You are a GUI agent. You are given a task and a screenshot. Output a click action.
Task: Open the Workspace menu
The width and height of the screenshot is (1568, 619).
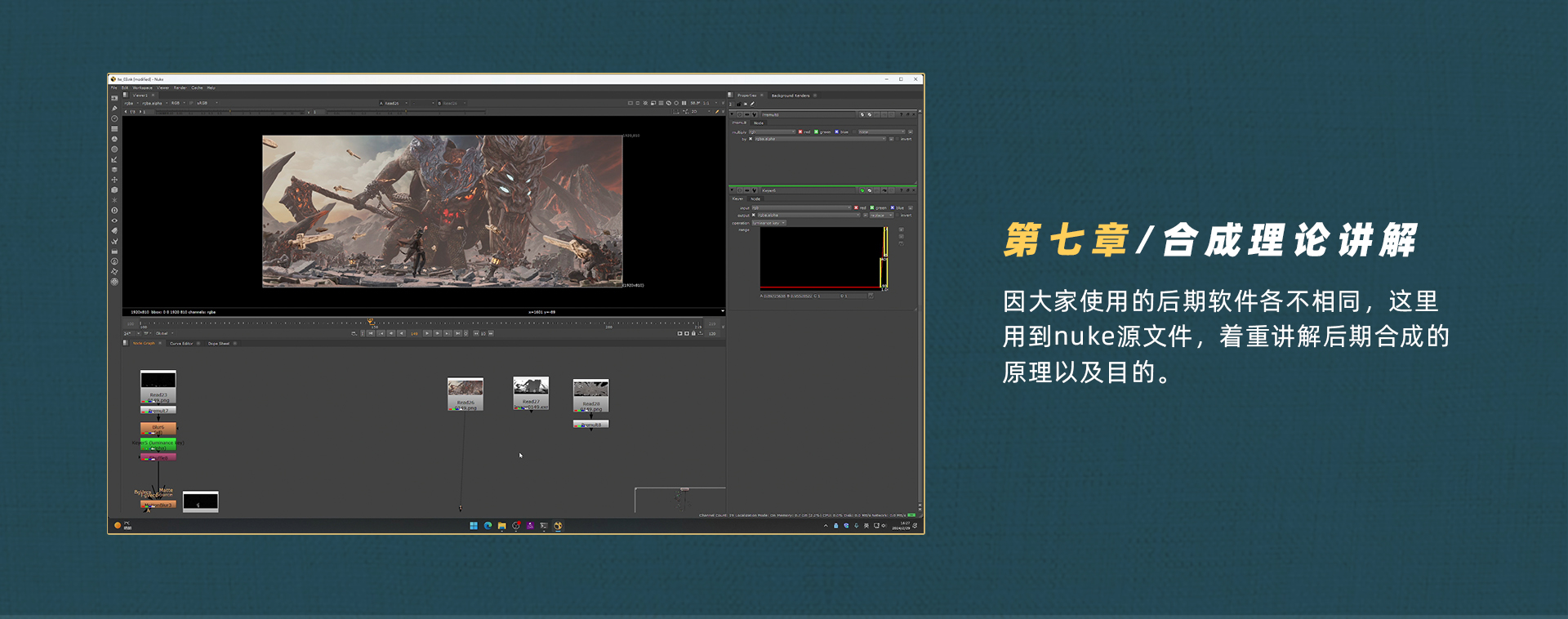142,87
